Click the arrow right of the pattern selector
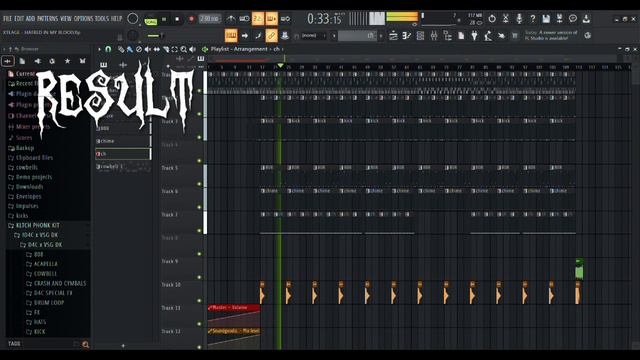The height and width of the screenshot is (360, 640). click(381, 36)
